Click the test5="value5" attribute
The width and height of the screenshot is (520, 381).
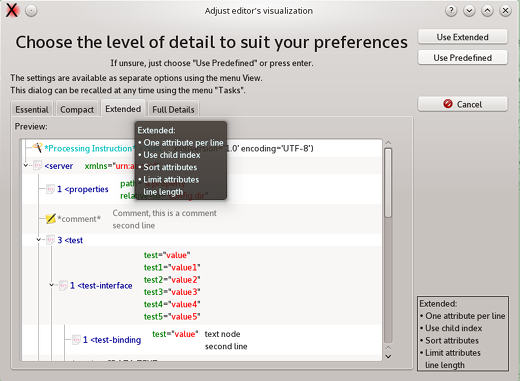pyautogui.click(x=172, y=317)
